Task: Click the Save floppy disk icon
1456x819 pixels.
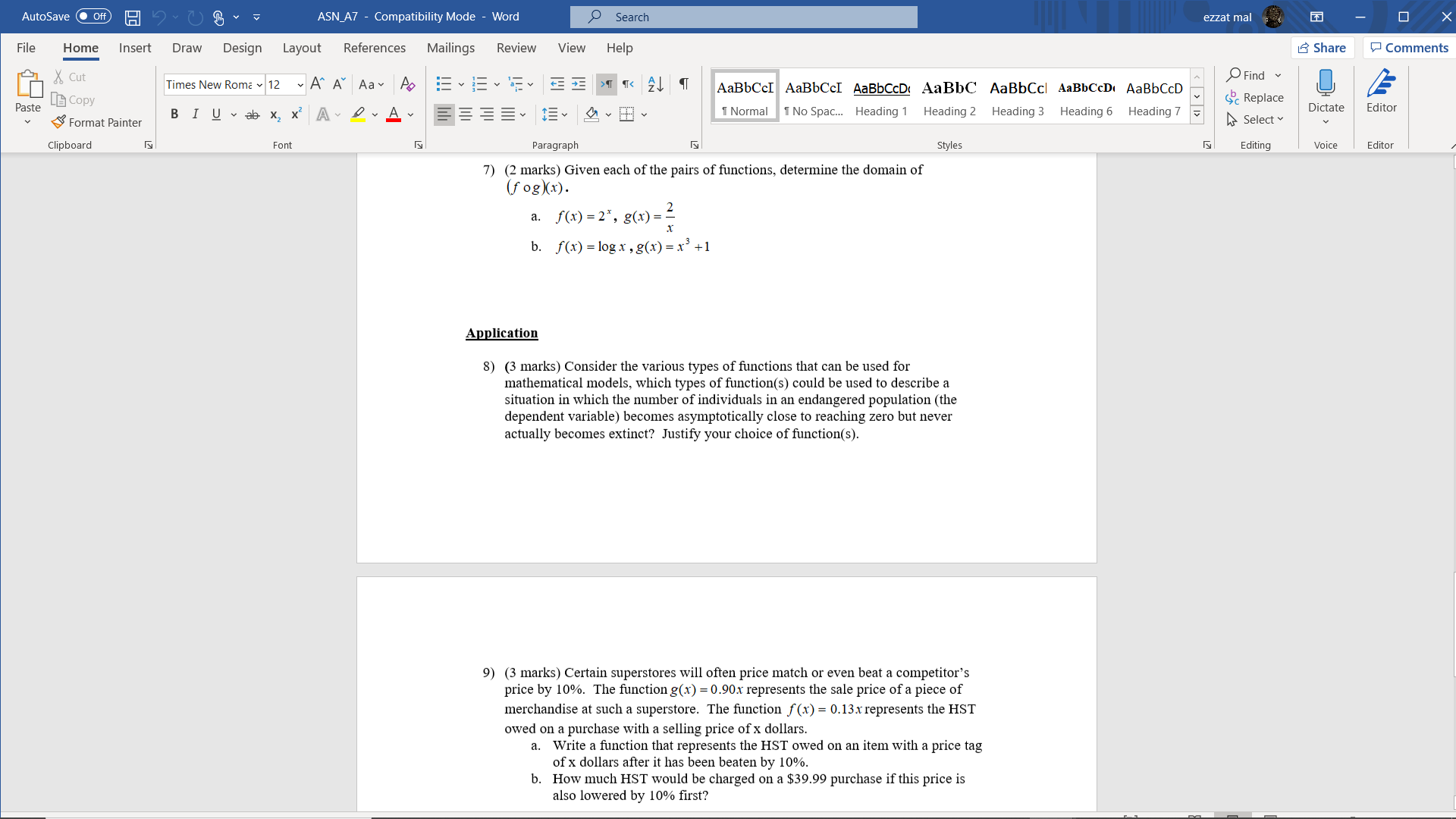Action: pos(133,17)
